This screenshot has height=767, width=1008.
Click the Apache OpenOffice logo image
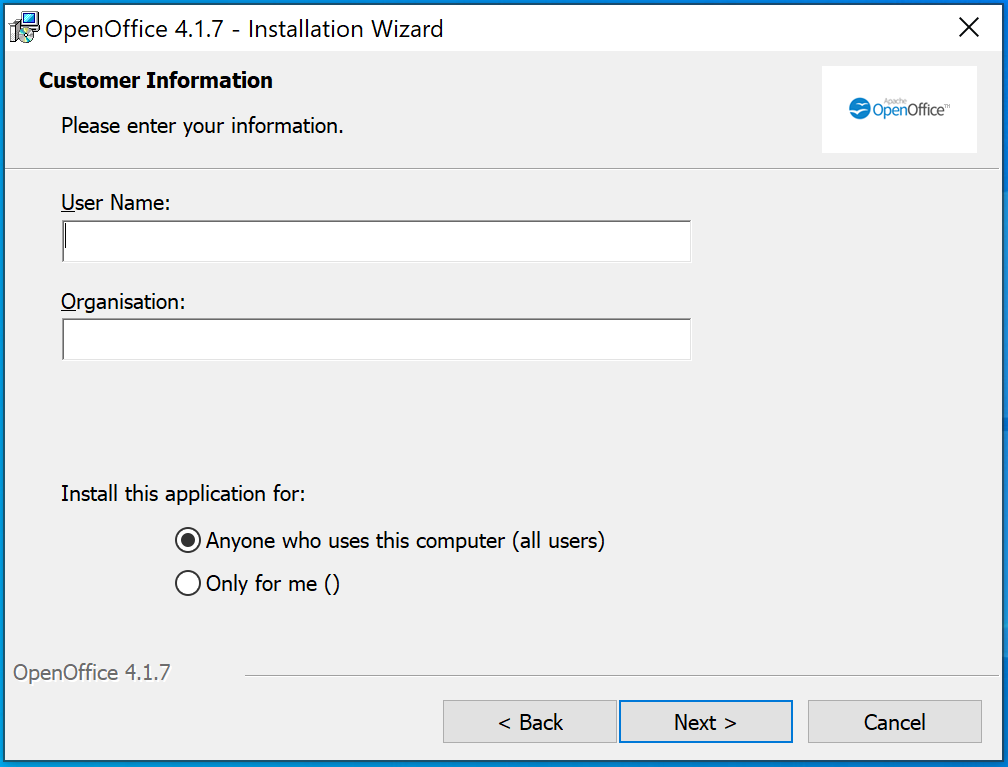point(899,109)
